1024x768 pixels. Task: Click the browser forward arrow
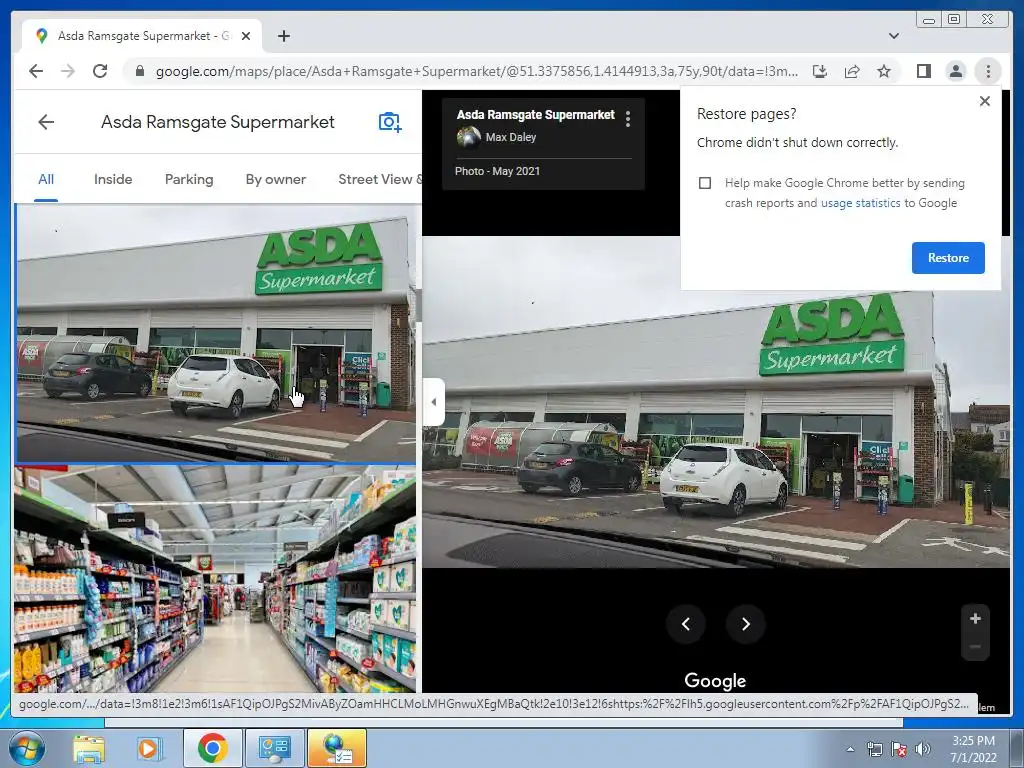coord(68,71)
